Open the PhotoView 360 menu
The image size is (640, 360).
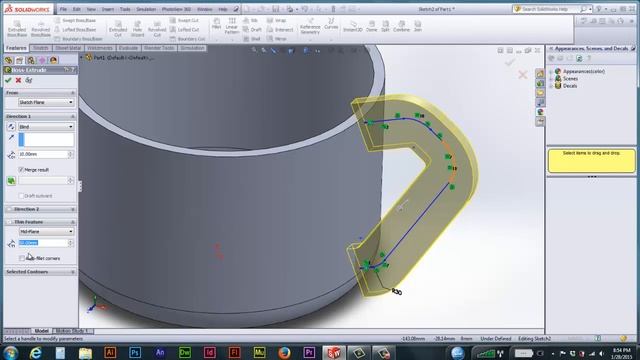coord(176,9)
